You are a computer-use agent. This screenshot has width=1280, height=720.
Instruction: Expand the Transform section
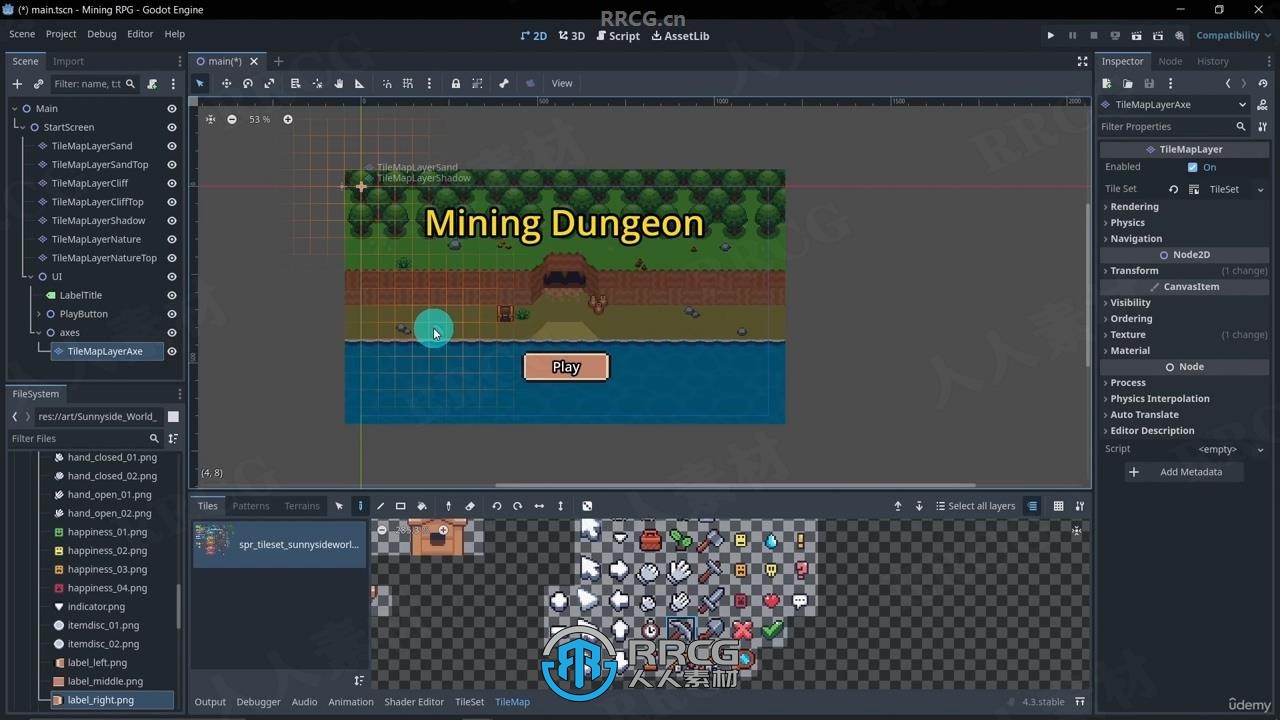point(1134,271)
